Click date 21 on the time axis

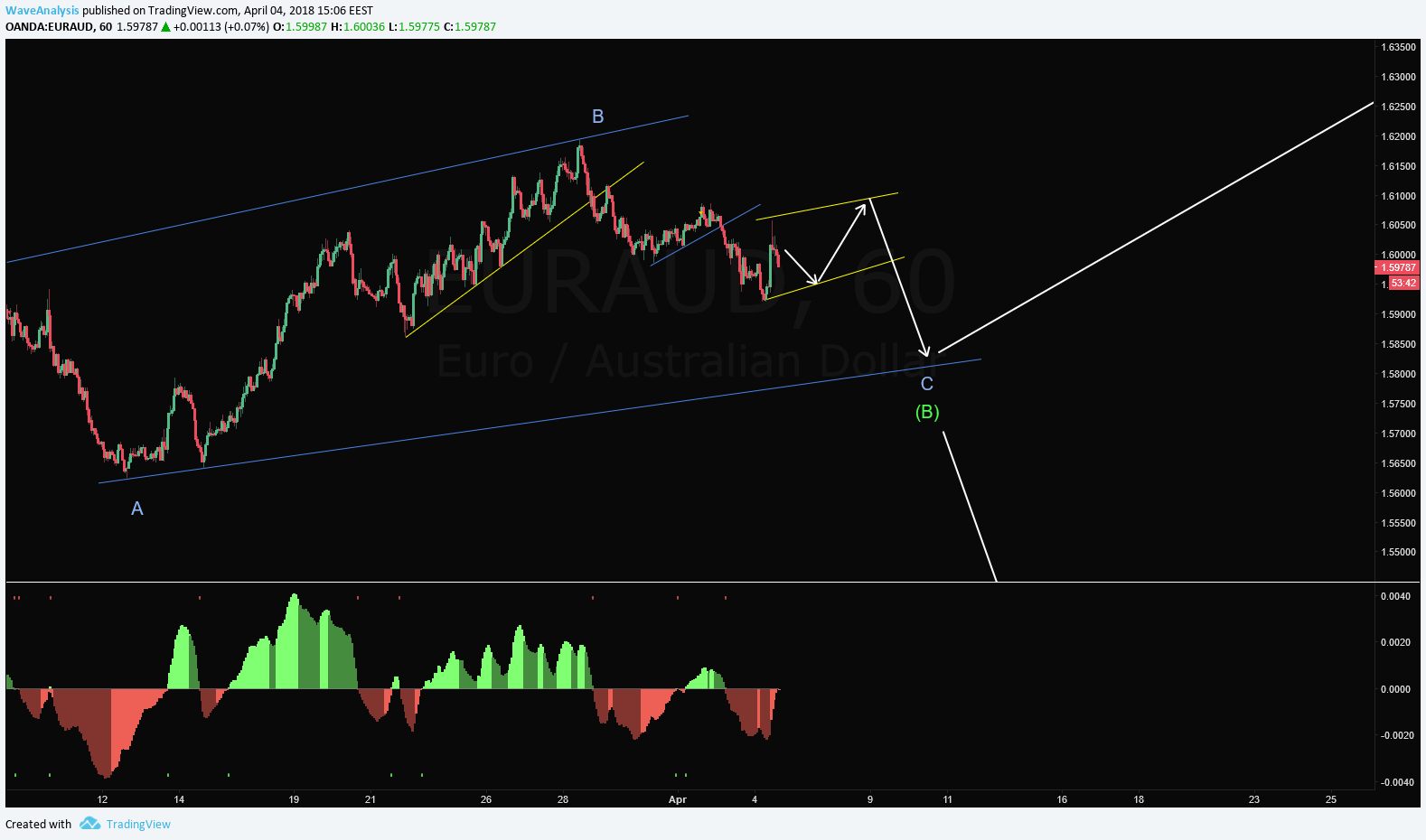[x=371, y=799]
